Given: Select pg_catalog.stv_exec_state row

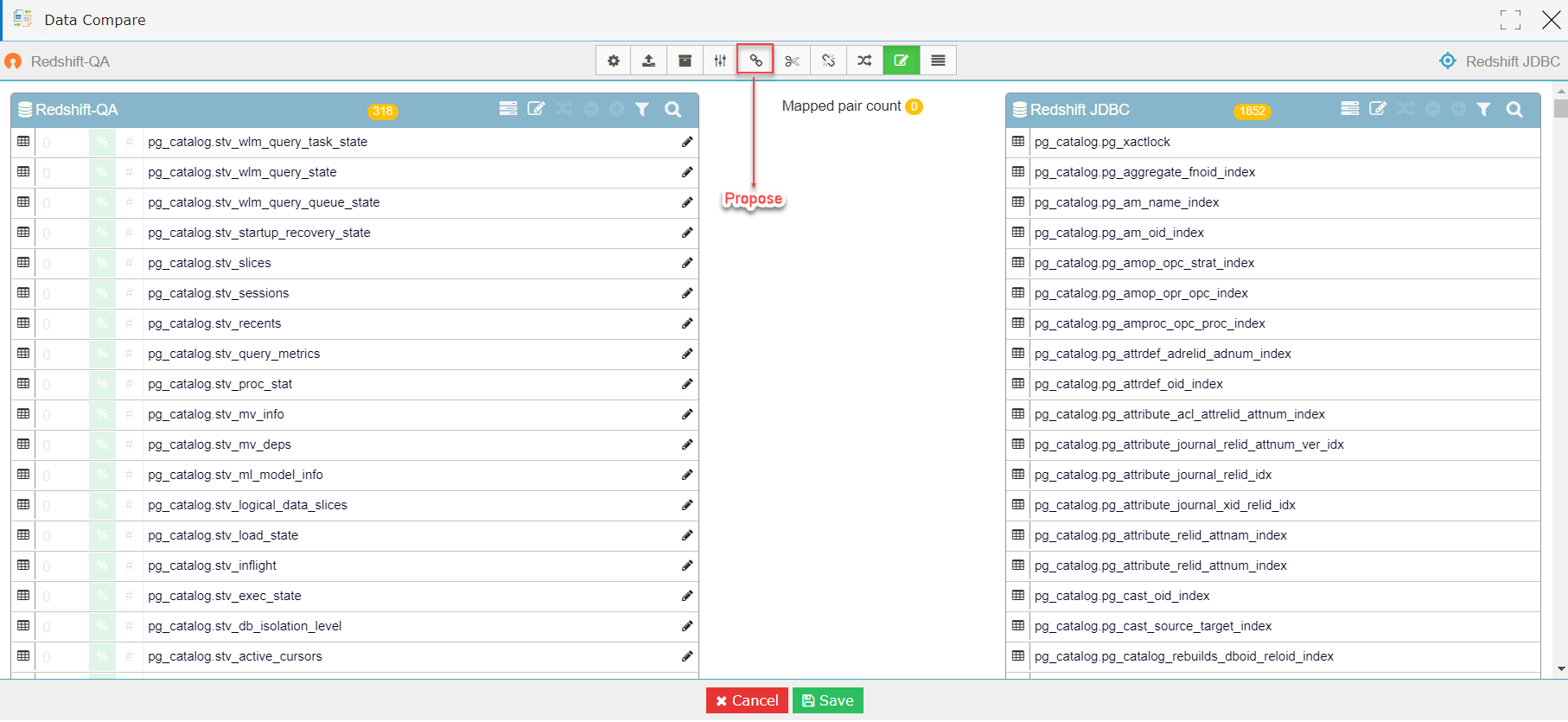Looking at the screenshot, I should pyautogui.click(x=354, y=596).
